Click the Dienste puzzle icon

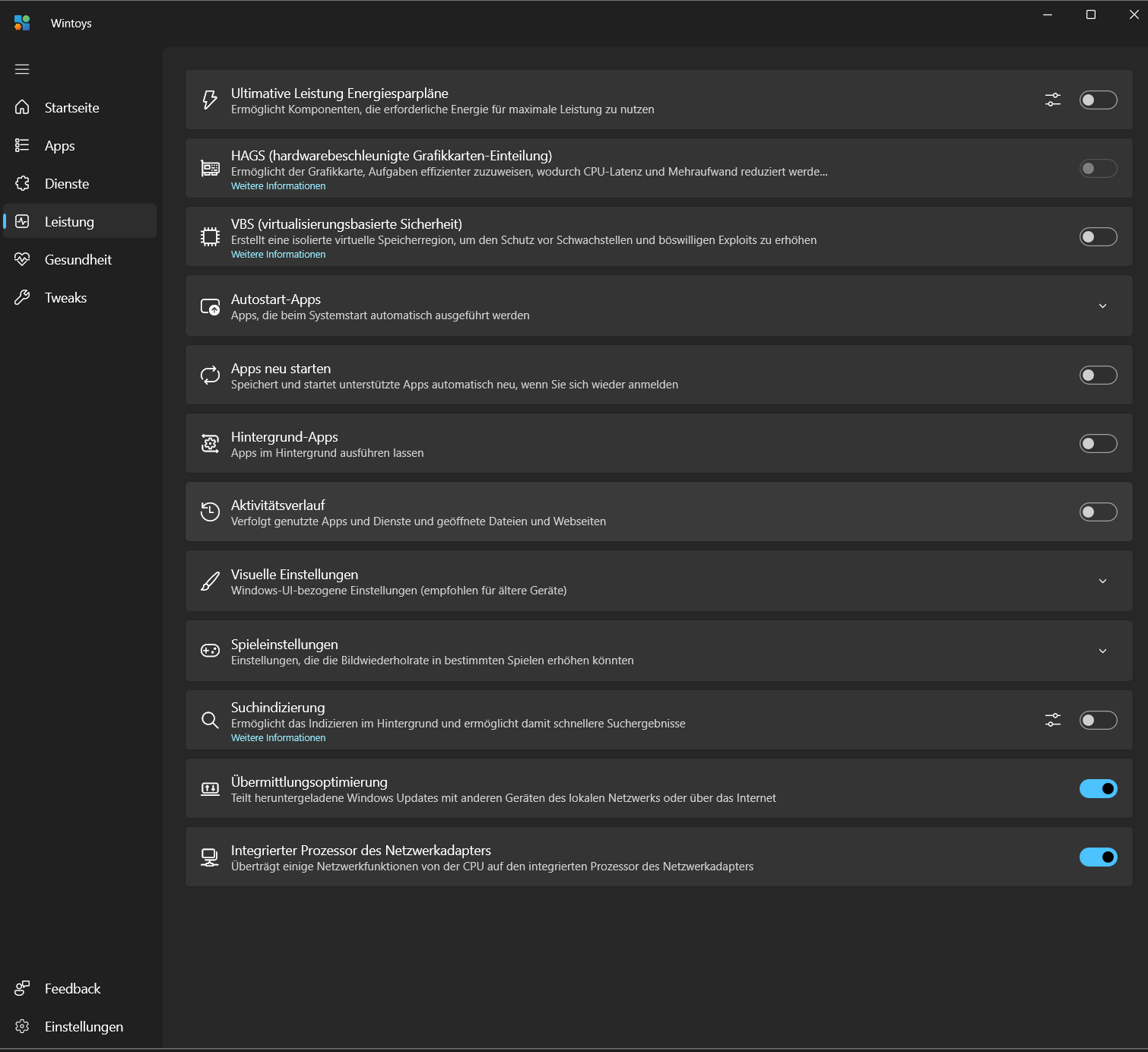pos(22,183)
